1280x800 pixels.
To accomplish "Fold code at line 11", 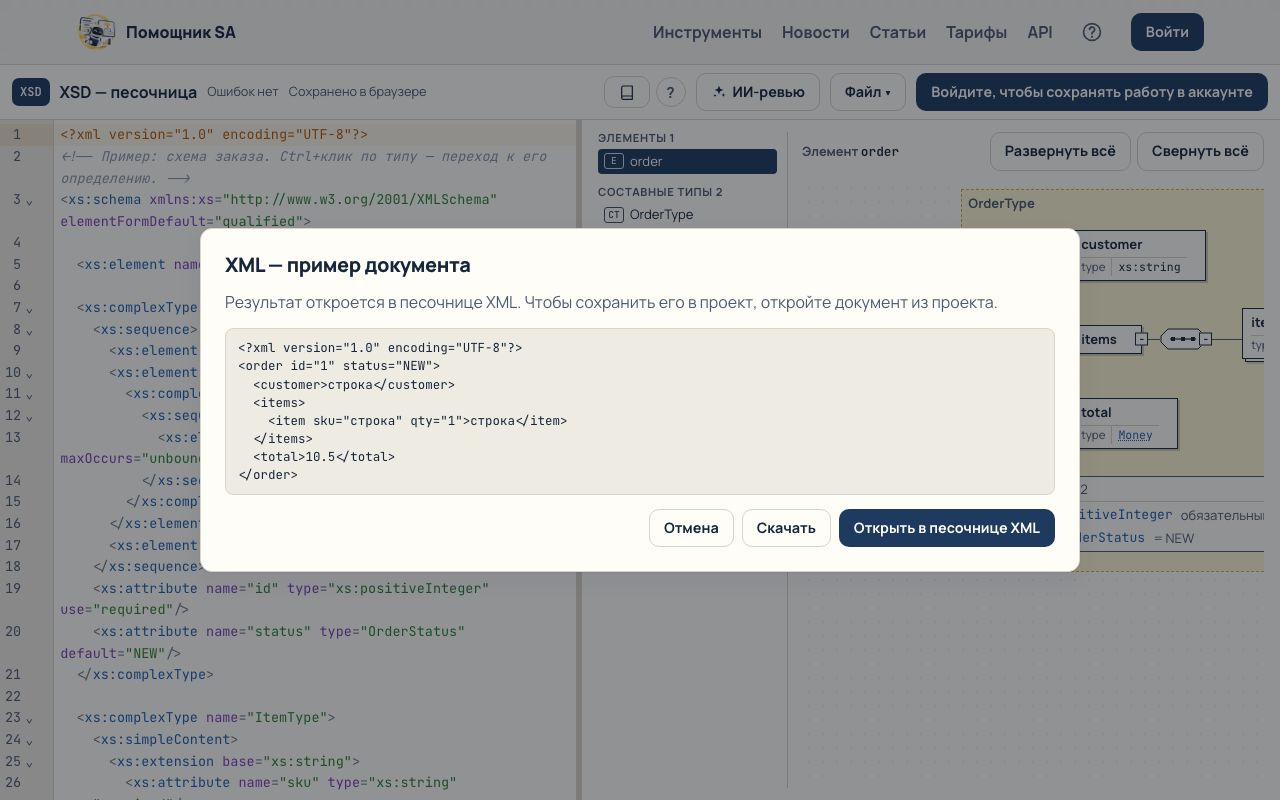I will click(29, 396).
